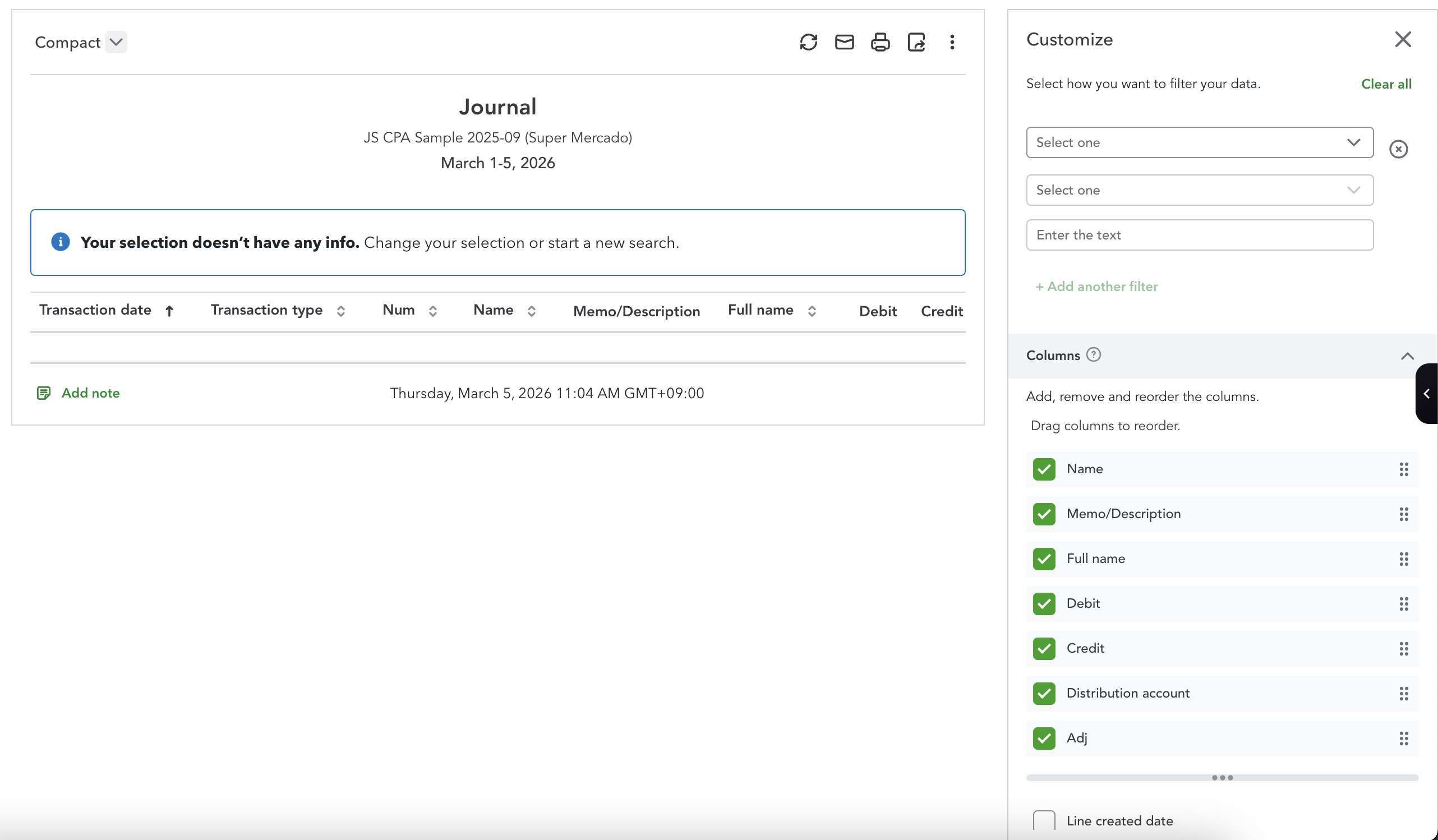Screen dimensions: 1438x840
Task: Click the columns panel resize handle bar
Action: click(x=1222, y=777)
